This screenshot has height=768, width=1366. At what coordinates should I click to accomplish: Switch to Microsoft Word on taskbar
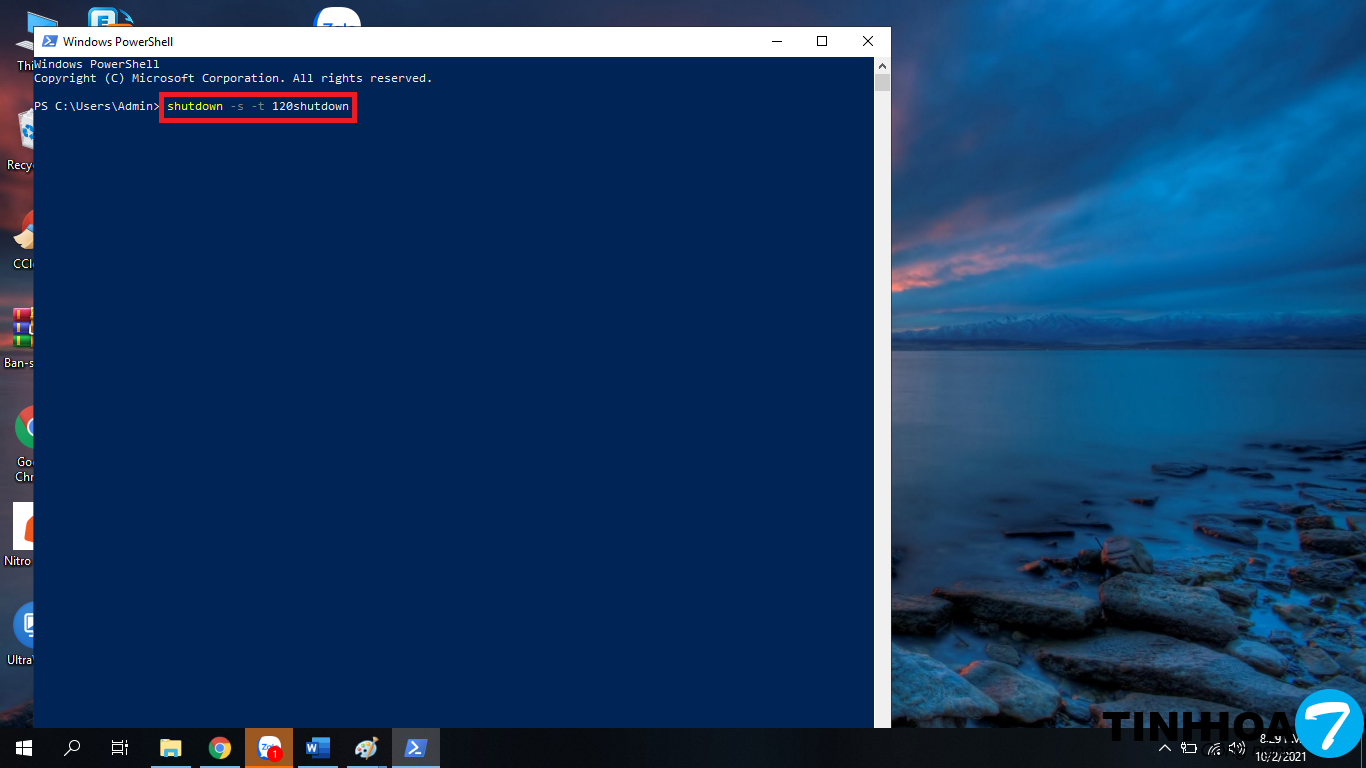[318, 747]
